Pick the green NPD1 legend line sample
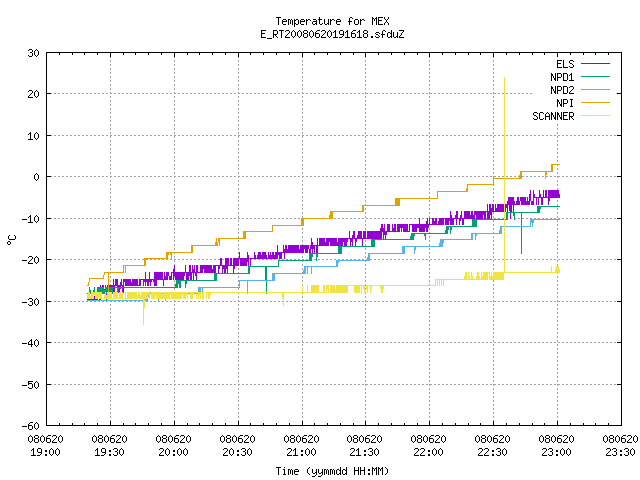The width and height of the screenshot is (640, 480). 595,77
